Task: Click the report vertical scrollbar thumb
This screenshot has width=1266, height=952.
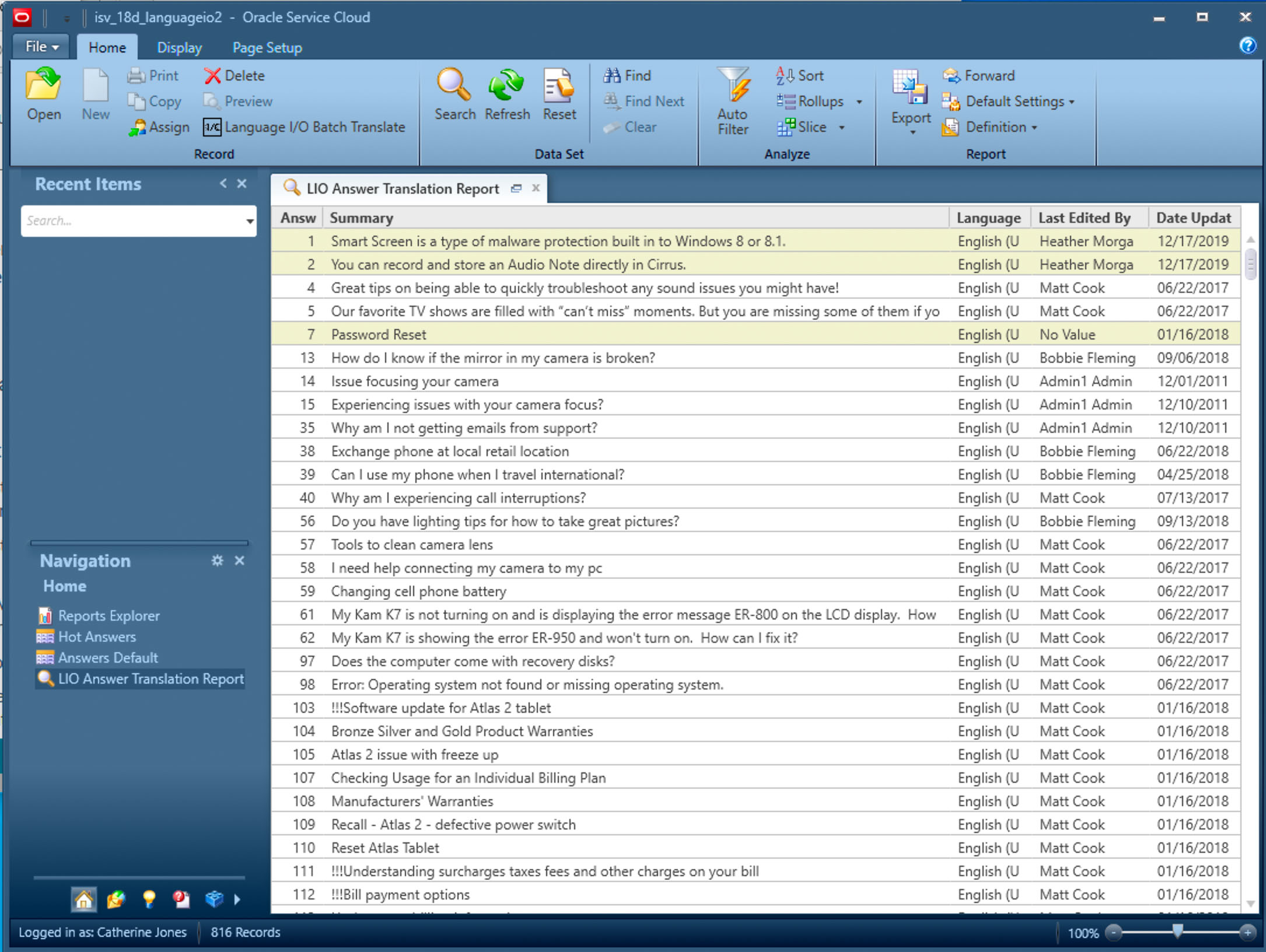Action: (1250, 264)
